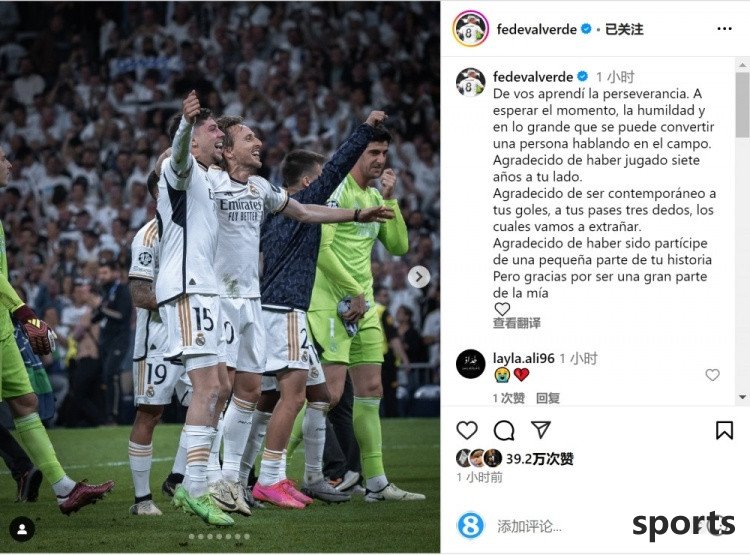This screenshot has height=555, width=750.
Task: View tagged people icon on photo
Action: (x=22, y=529)
